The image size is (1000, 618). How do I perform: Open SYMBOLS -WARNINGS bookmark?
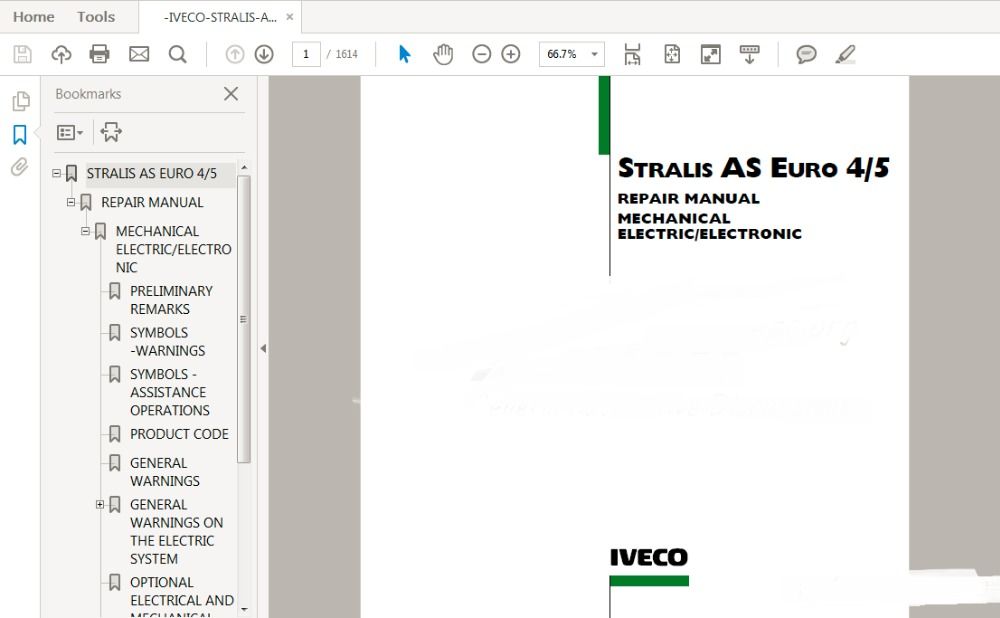168,341
